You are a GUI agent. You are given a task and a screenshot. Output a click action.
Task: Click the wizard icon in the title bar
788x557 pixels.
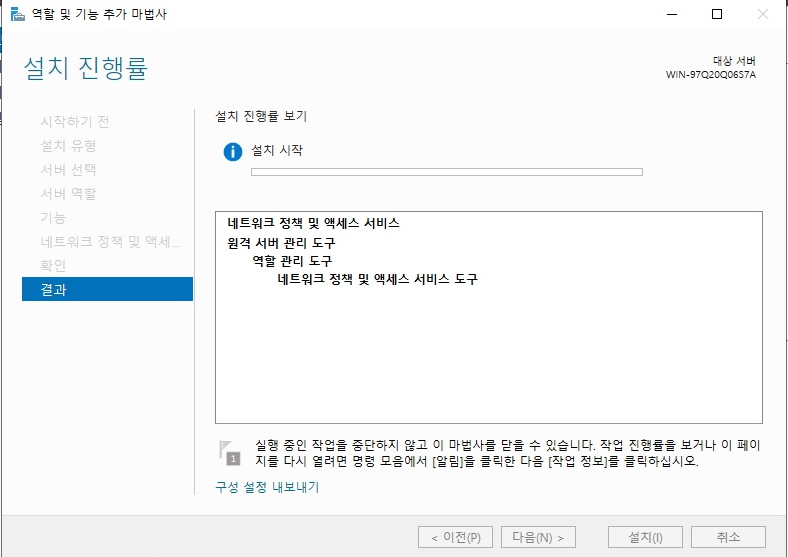tap(15, 15)
